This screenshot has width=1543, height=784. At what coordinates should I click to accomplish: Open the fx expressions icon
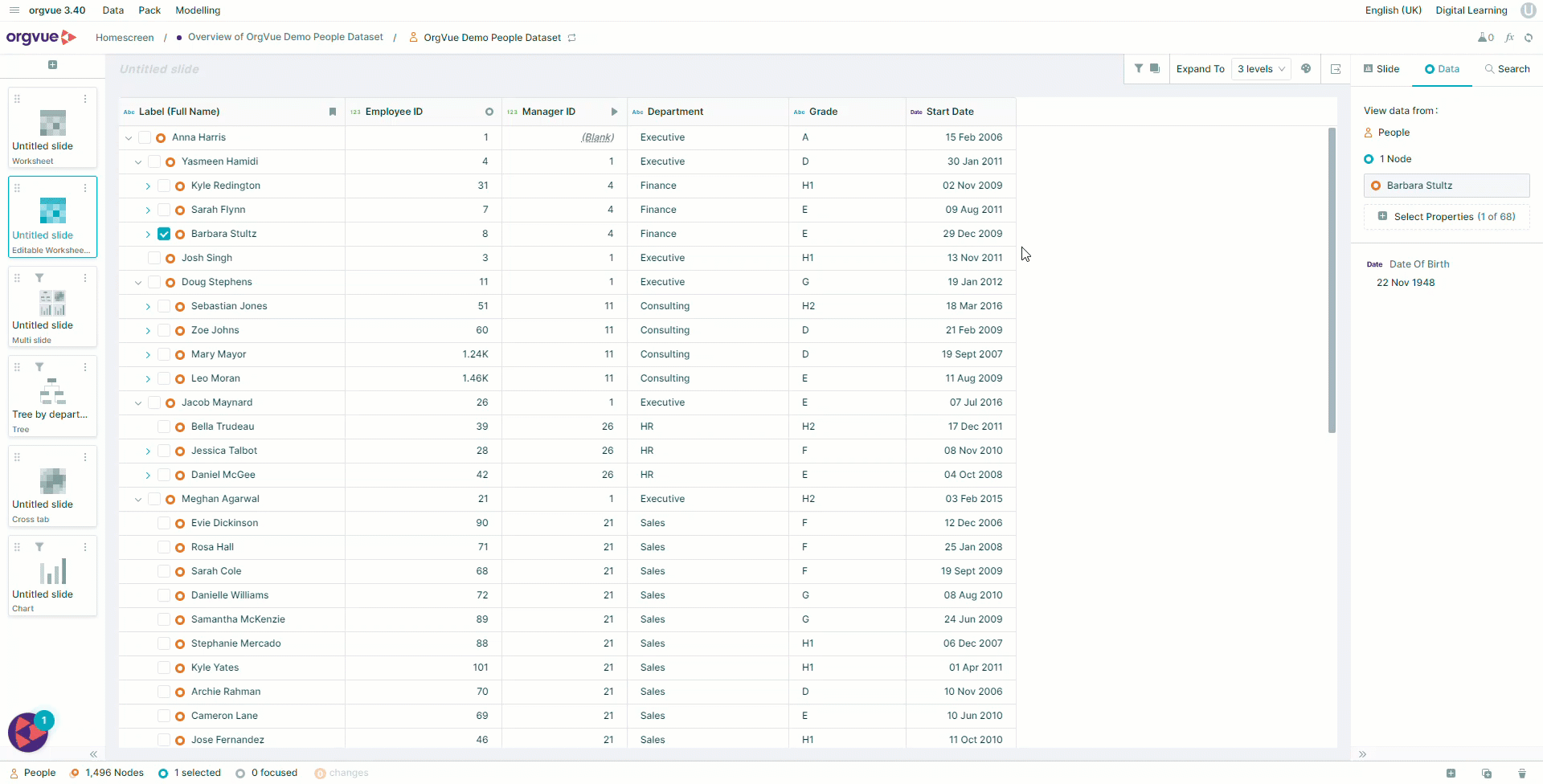(1510, 38)
